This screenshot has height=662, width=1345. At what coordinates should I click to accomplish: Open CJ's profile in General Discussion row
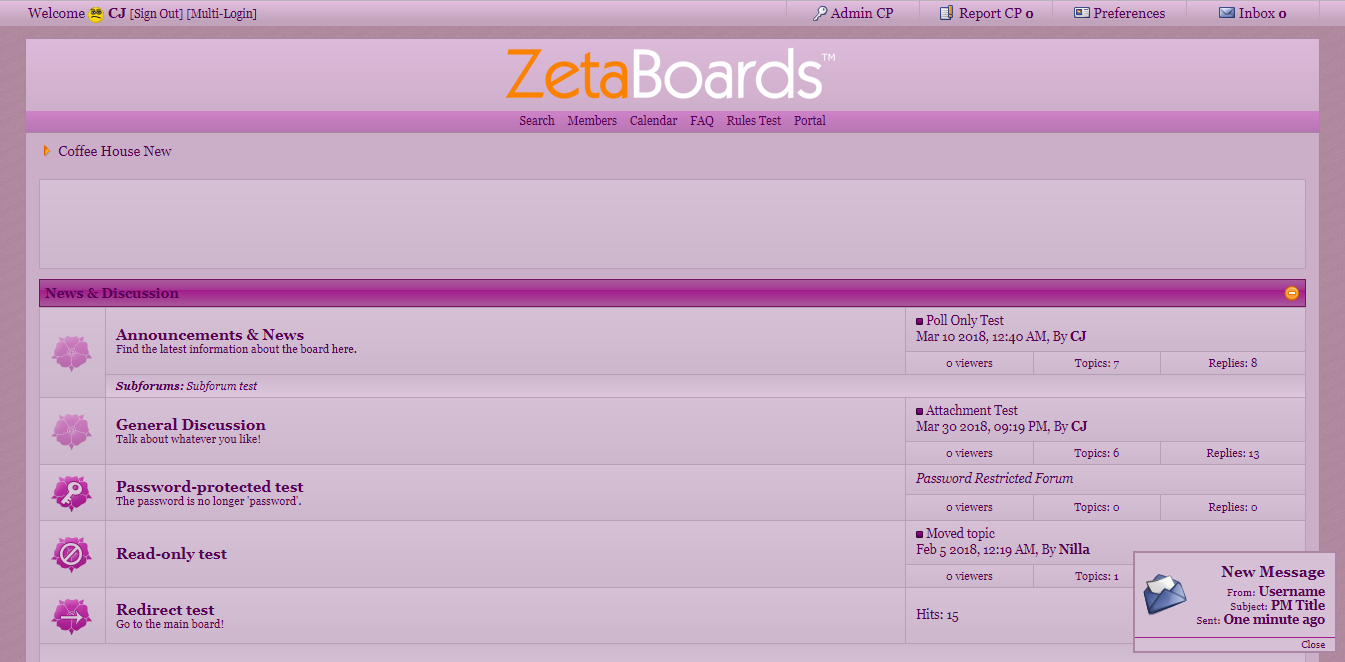pos(1079,426)
